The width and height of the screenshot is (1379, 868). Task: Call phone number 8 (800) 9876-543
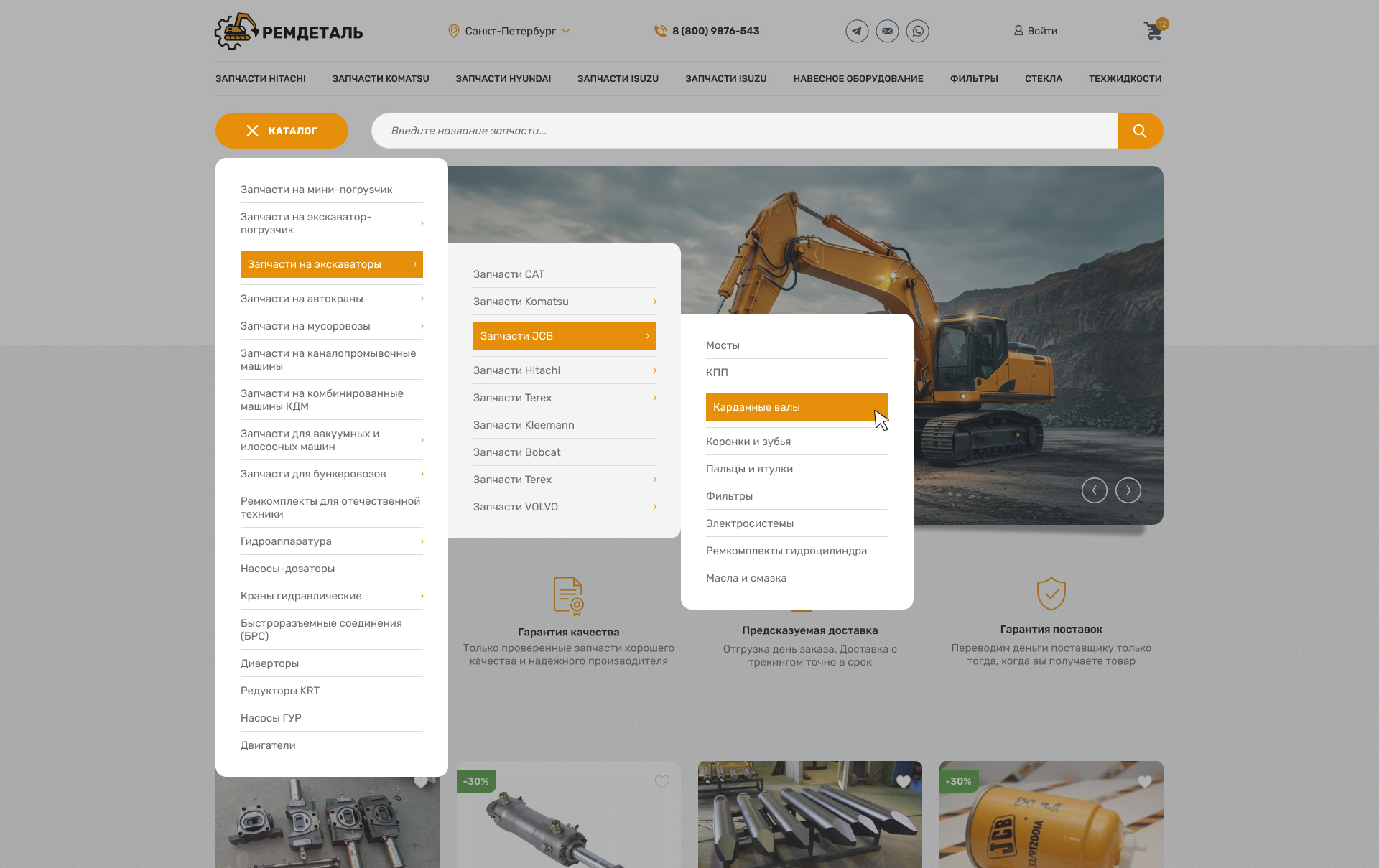click(x=715, y=31)
